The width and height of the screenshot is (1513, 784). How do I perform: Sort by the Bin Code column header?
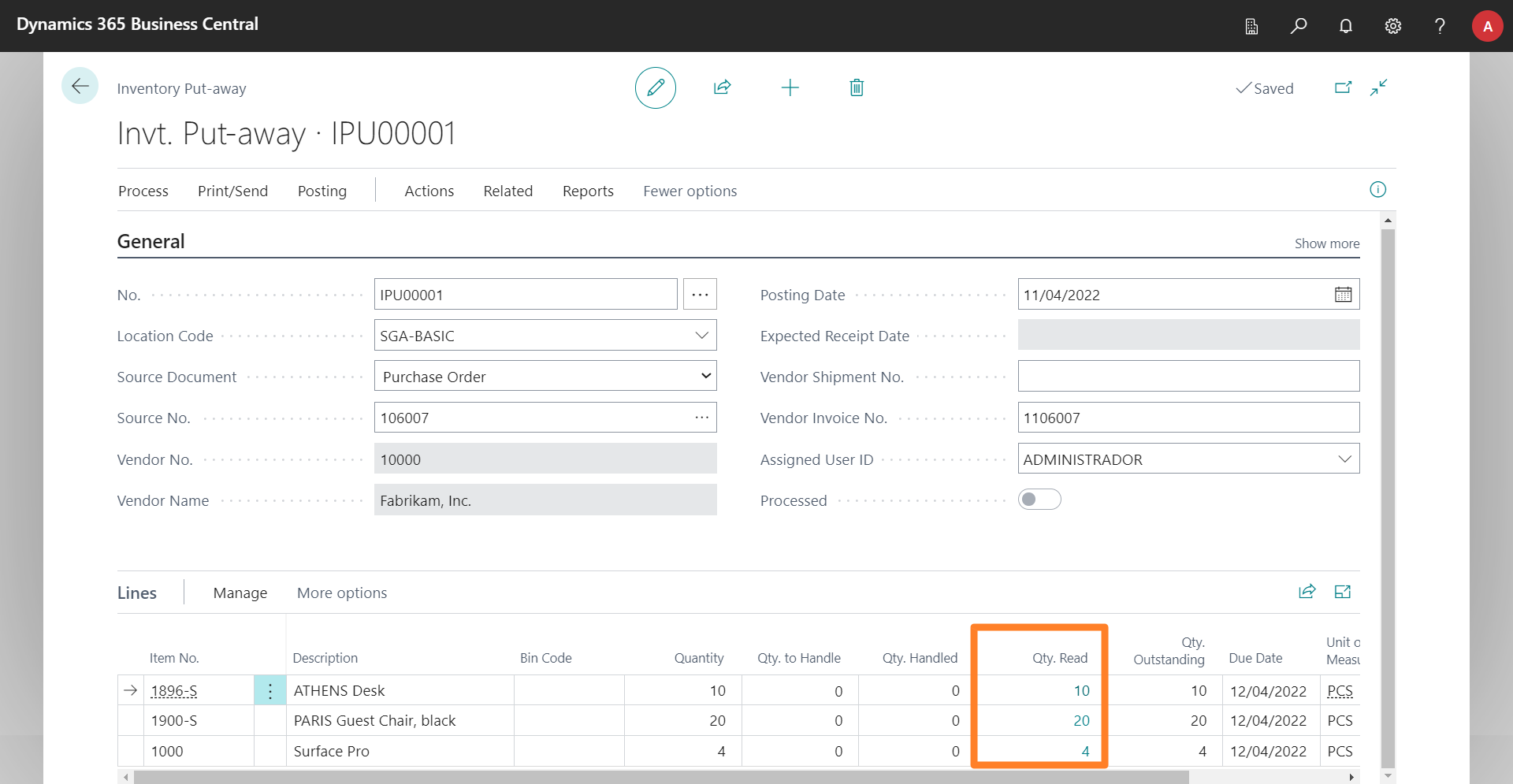(x=545, y=658)
